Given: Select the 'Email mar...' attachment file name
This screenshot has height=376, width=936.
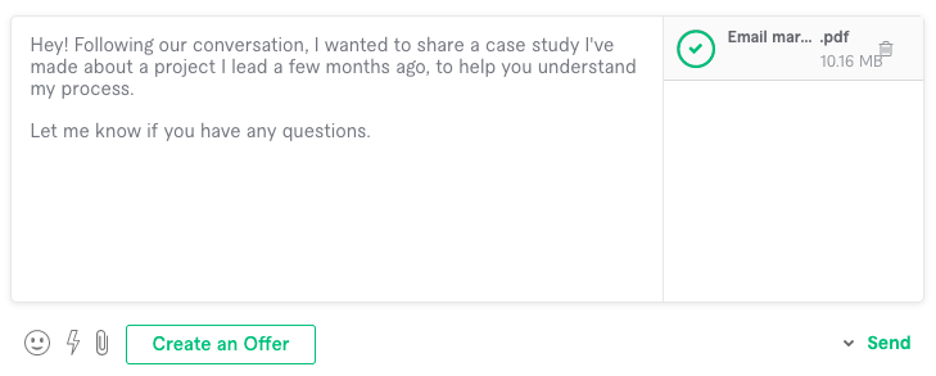Looking at the screenshot, I should tap(769, 38).
